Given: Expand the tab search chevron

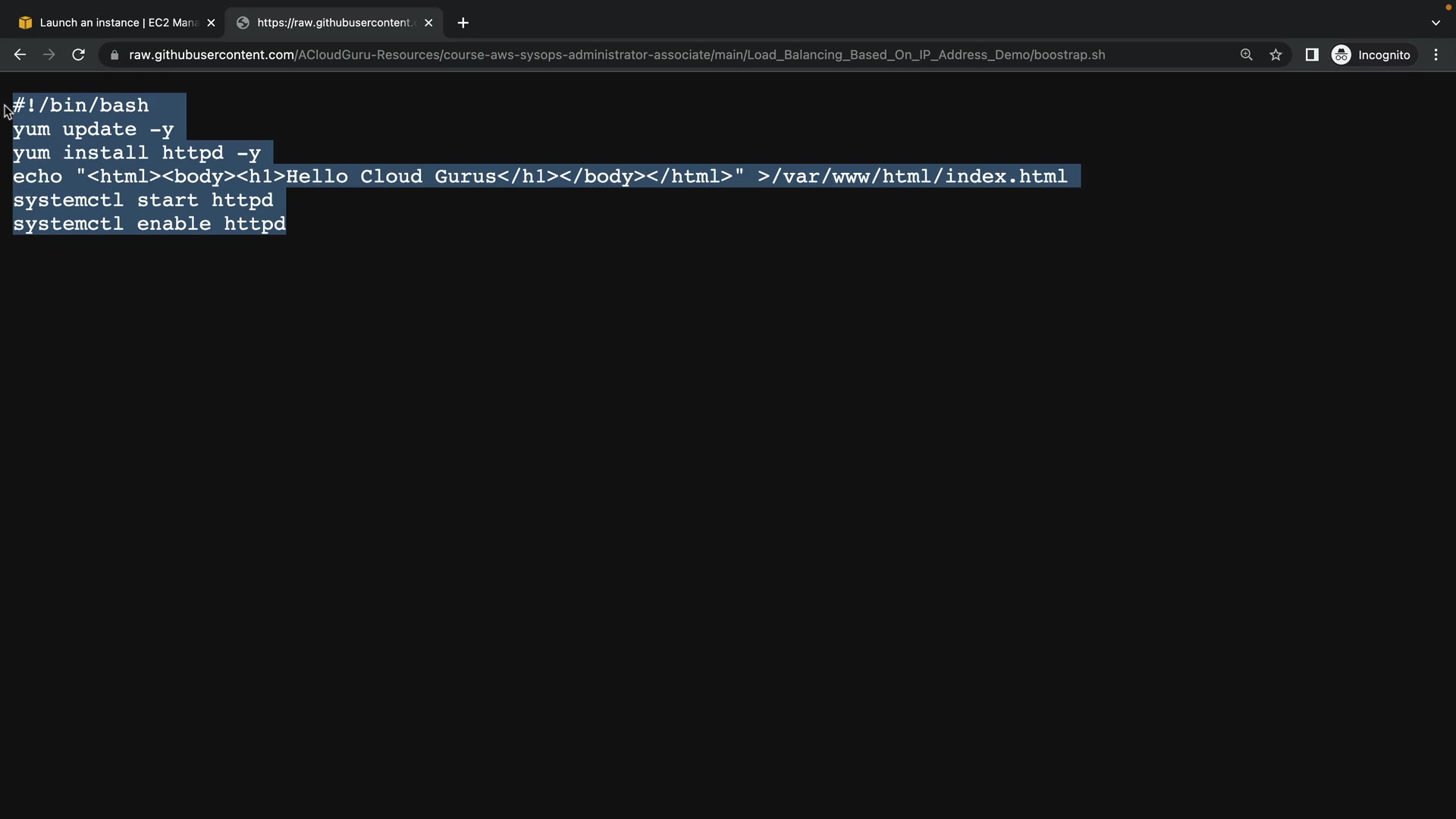Looking at the screenshot, I should (1435, 23).
